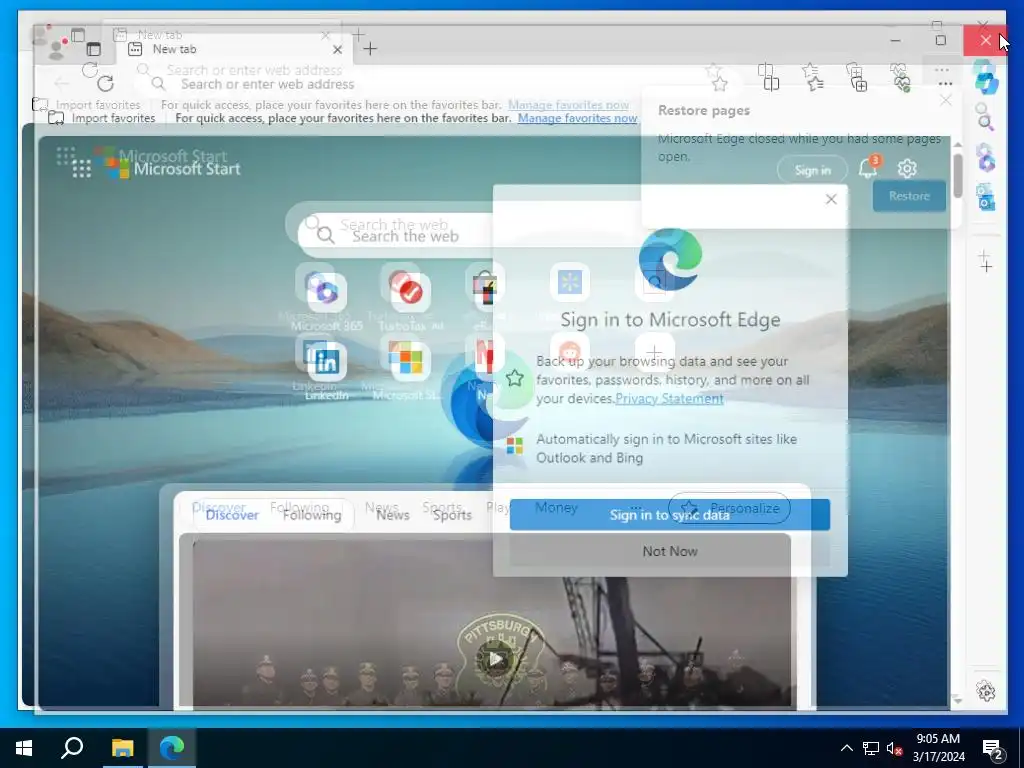Customize sidebar with plus icon
The image size is (1024, 768).
tap(986, 266)
